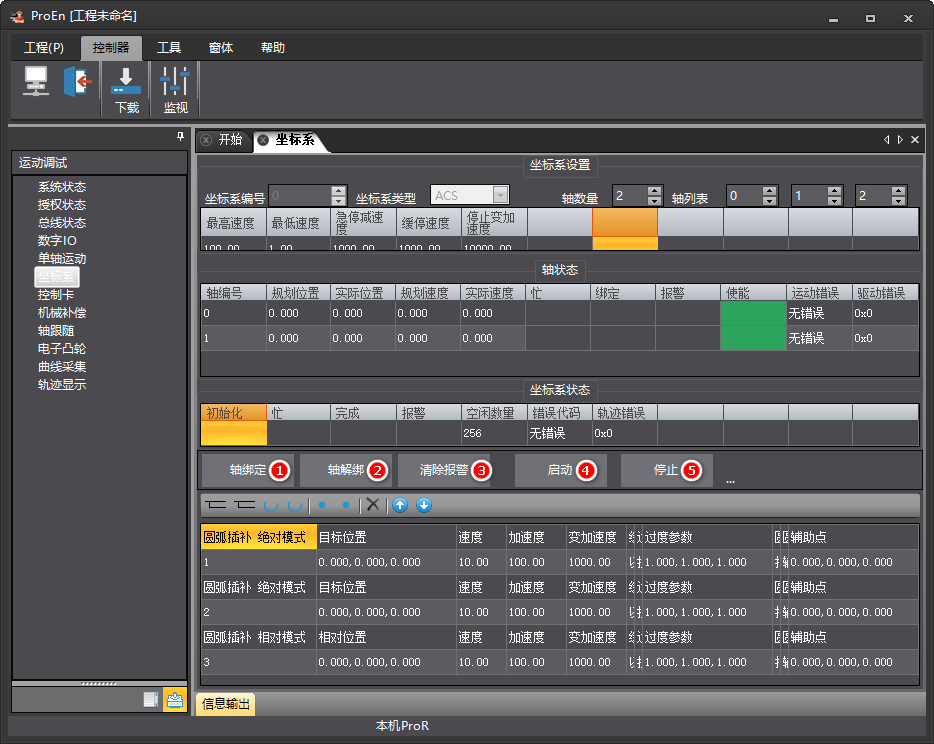
Task: Select 控制卡 in the sidebar
Action: [x=55, y=294]
